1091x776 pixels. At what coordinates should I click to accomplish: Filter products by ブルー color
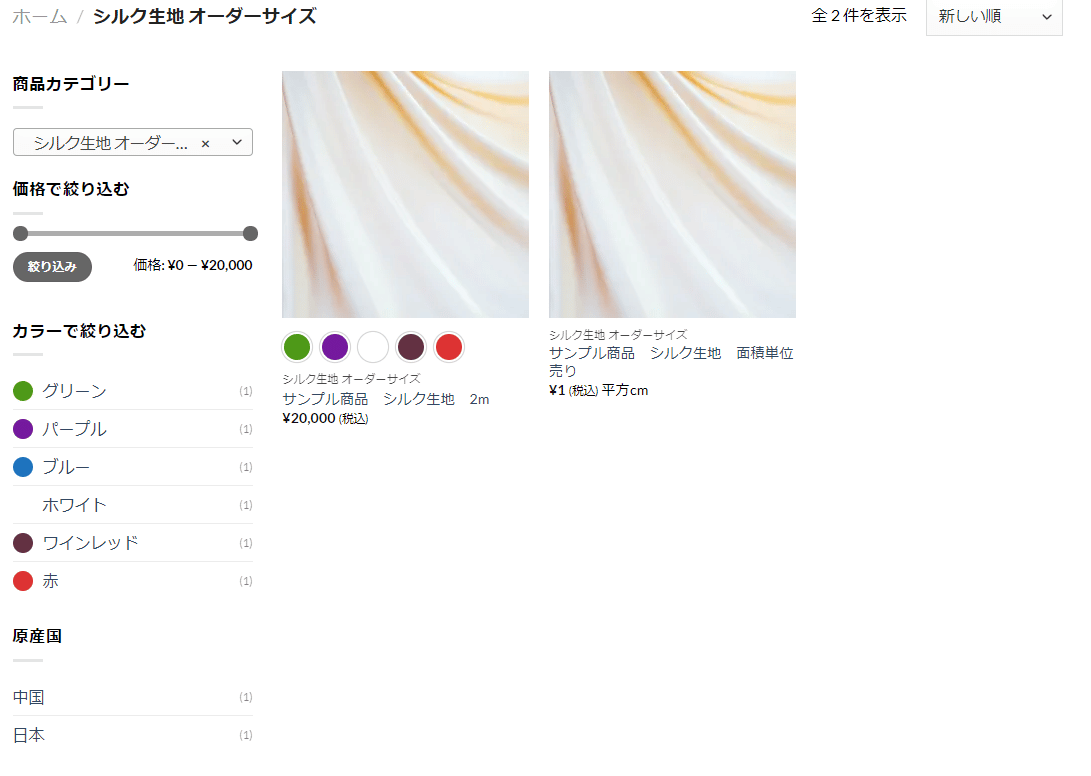66,467
